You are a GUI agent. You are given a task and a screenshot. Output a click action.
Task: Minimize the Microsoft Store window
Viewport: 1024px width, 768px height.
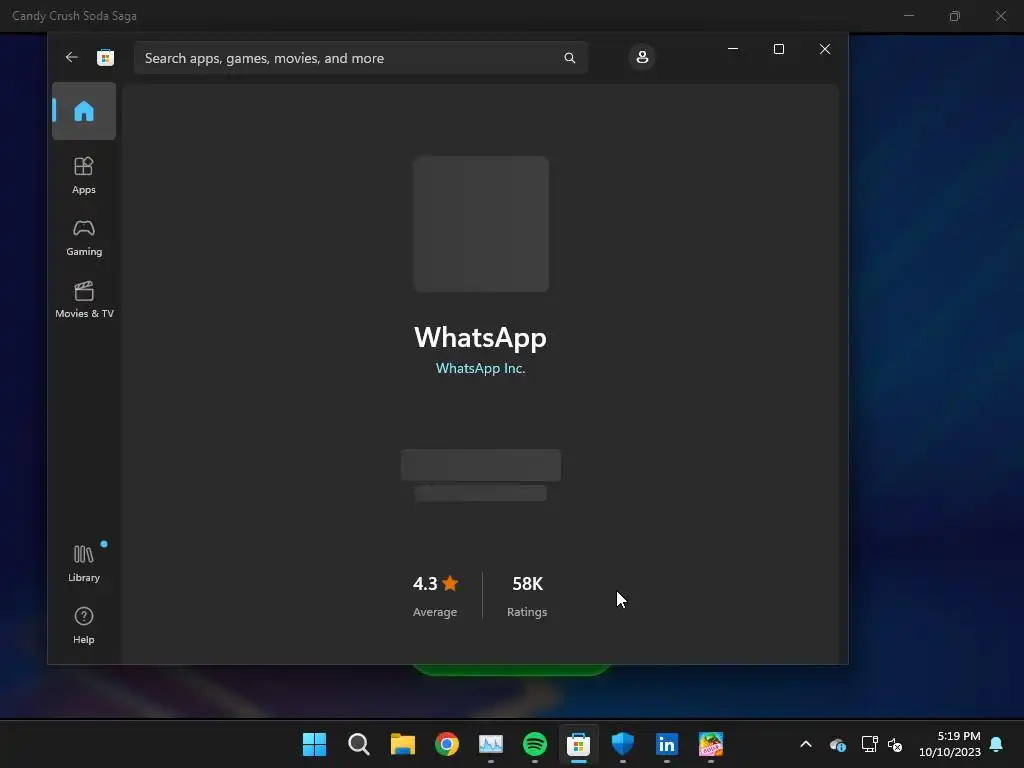pyautogui.click(x=733, y=49)
